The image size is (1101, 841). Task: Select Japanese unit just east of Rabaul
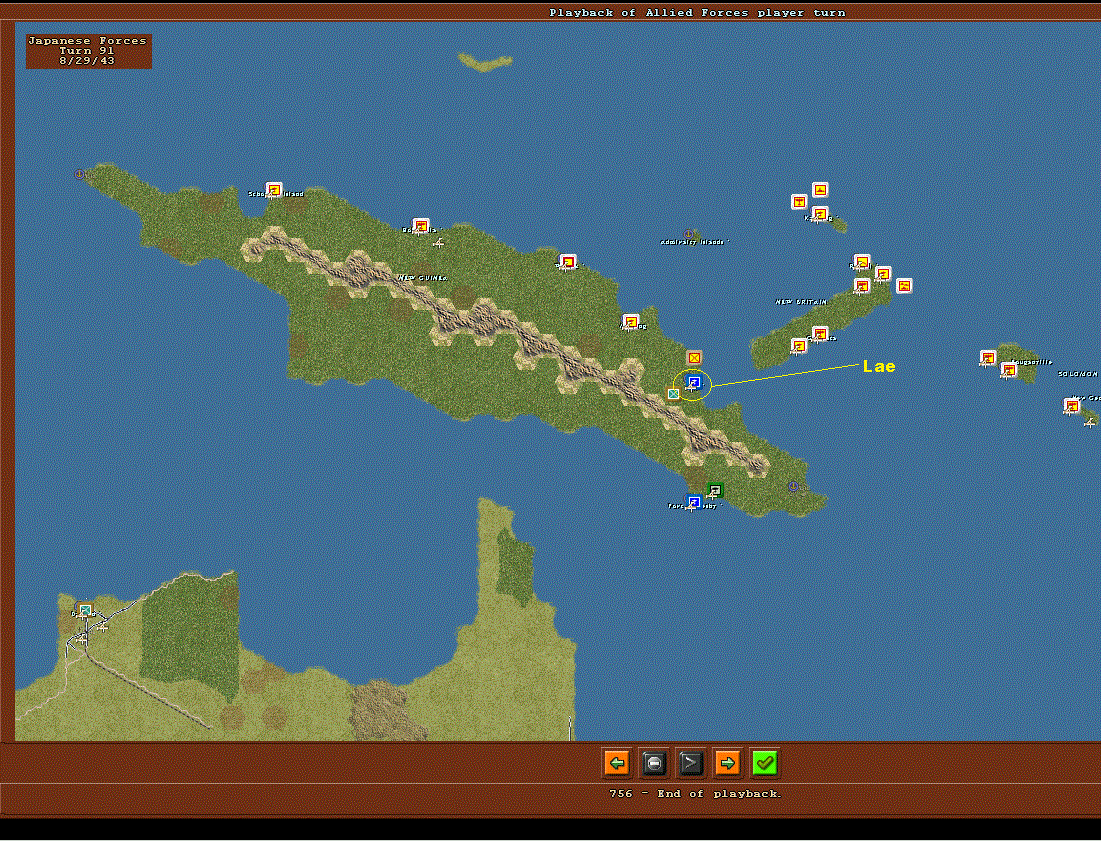click(x=883, y=274)
